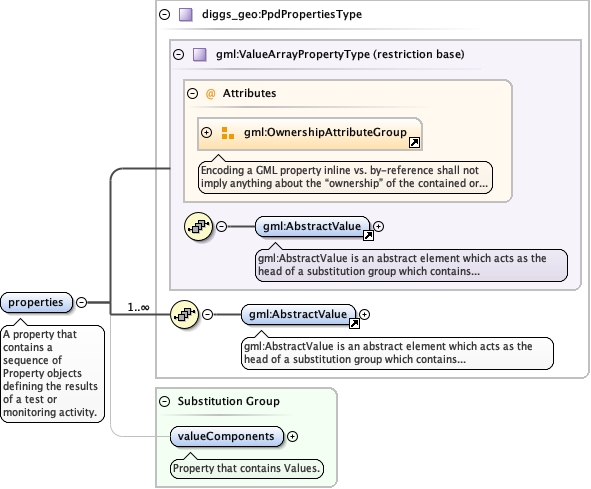This screenshot has width=591, height=489.
Task: Expand gml:OwnershipAttributeGroup
Action: 206,132
